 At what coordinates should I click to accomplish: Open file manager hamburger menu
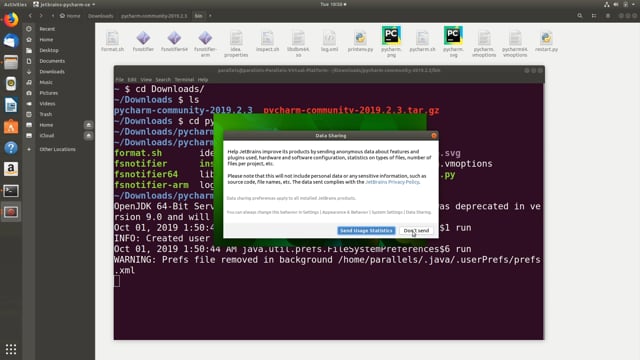coord(608,16)
